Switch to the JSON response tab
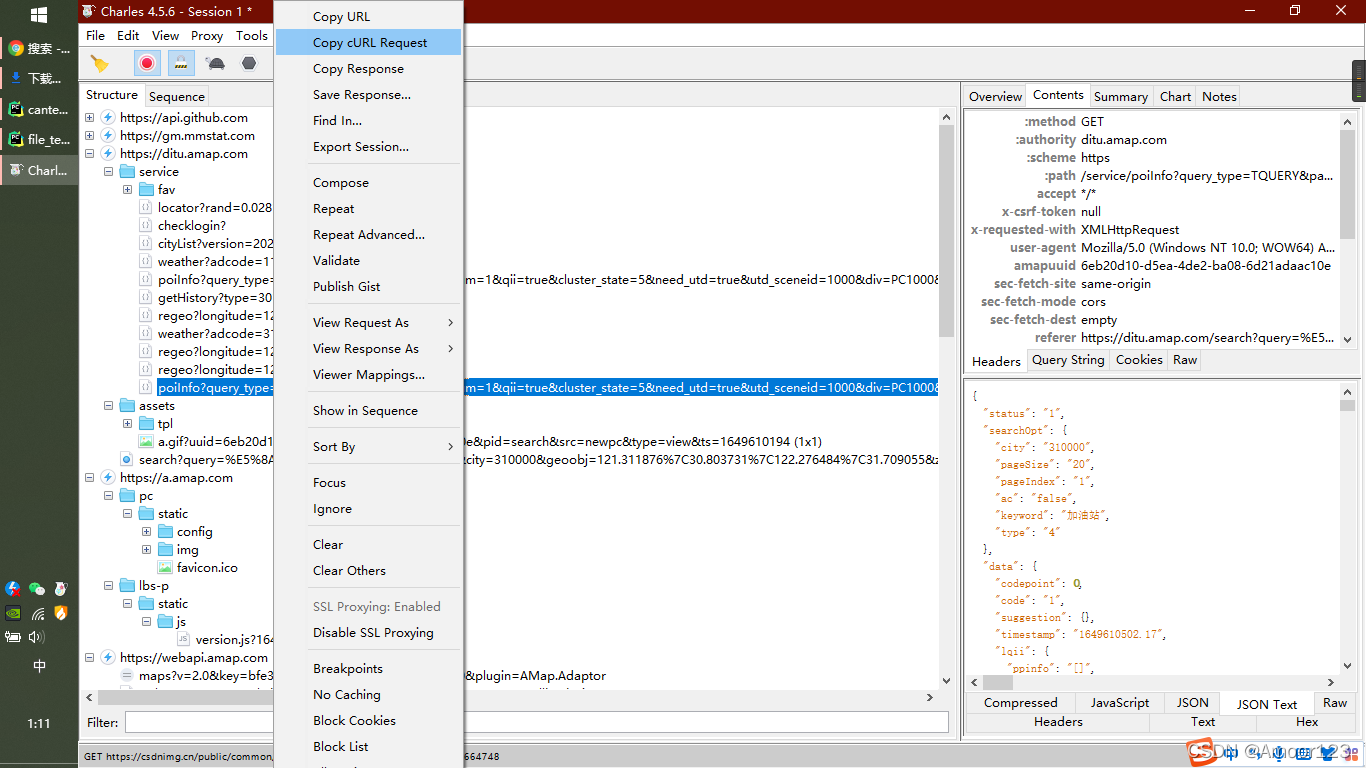The image size is (1366, 768). (x=1192, y=703)
